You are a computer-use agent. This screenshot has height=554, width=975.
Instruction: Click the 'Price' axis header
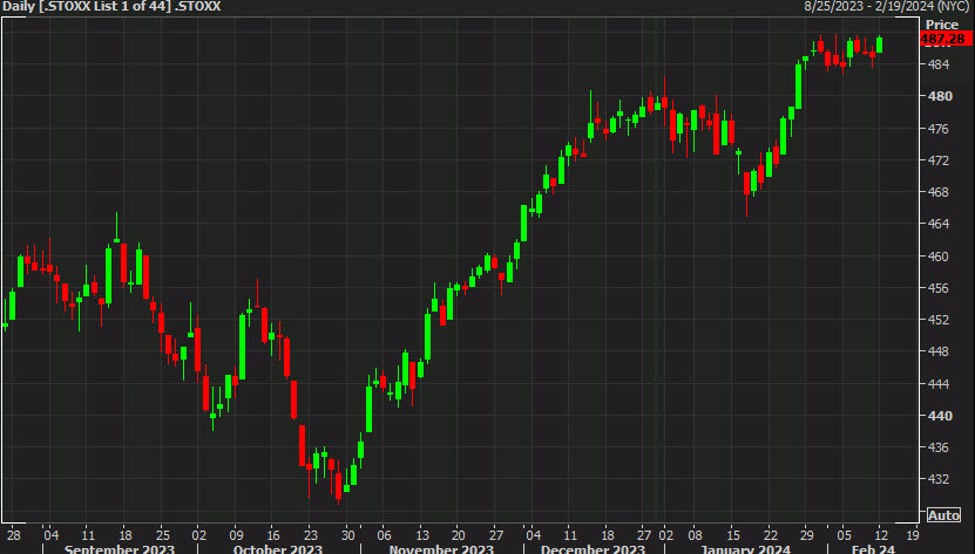(941, 24)
